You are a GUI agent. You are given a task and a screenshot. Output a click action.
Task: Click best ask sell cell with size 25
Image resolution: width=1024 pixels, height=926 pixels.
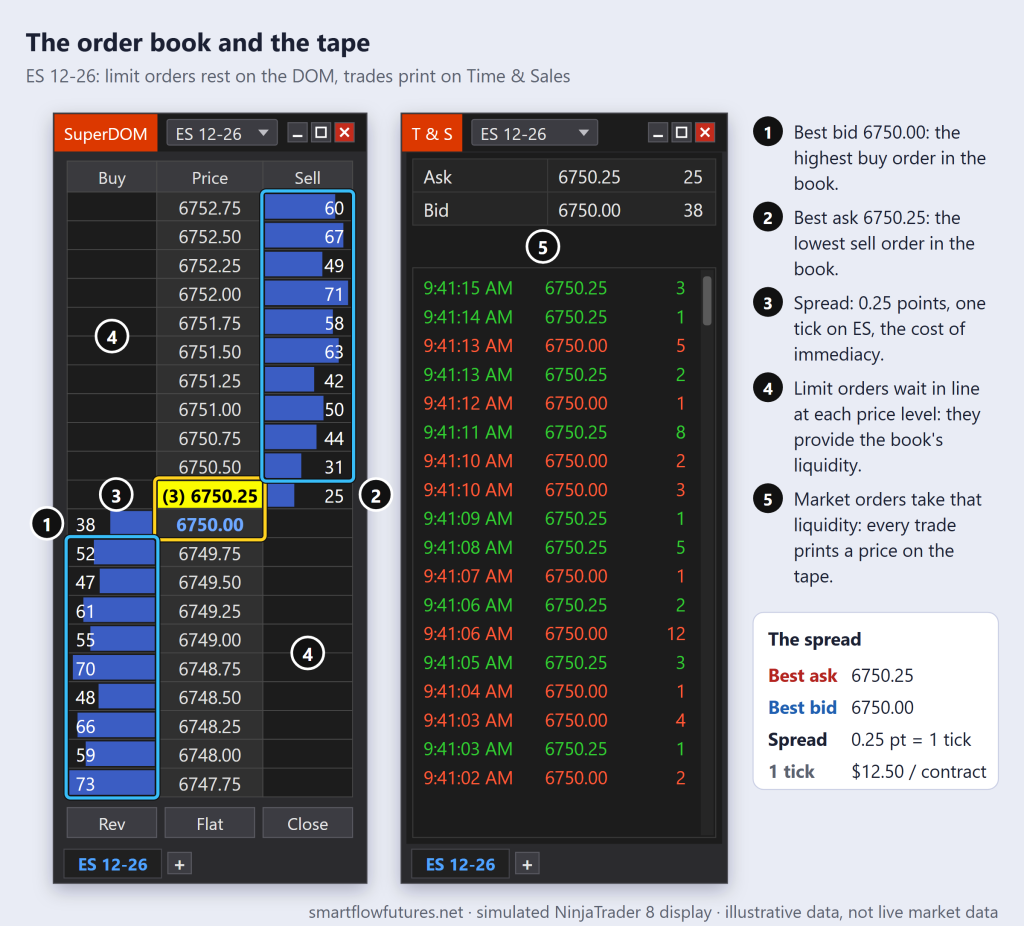308,496
